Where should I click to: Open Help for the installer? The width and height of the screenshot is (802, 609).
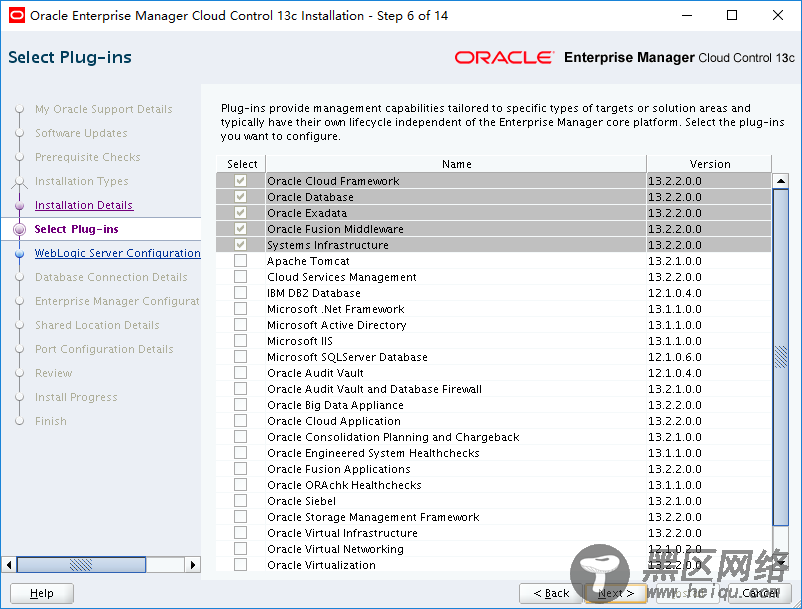click(x=42, y=593)
